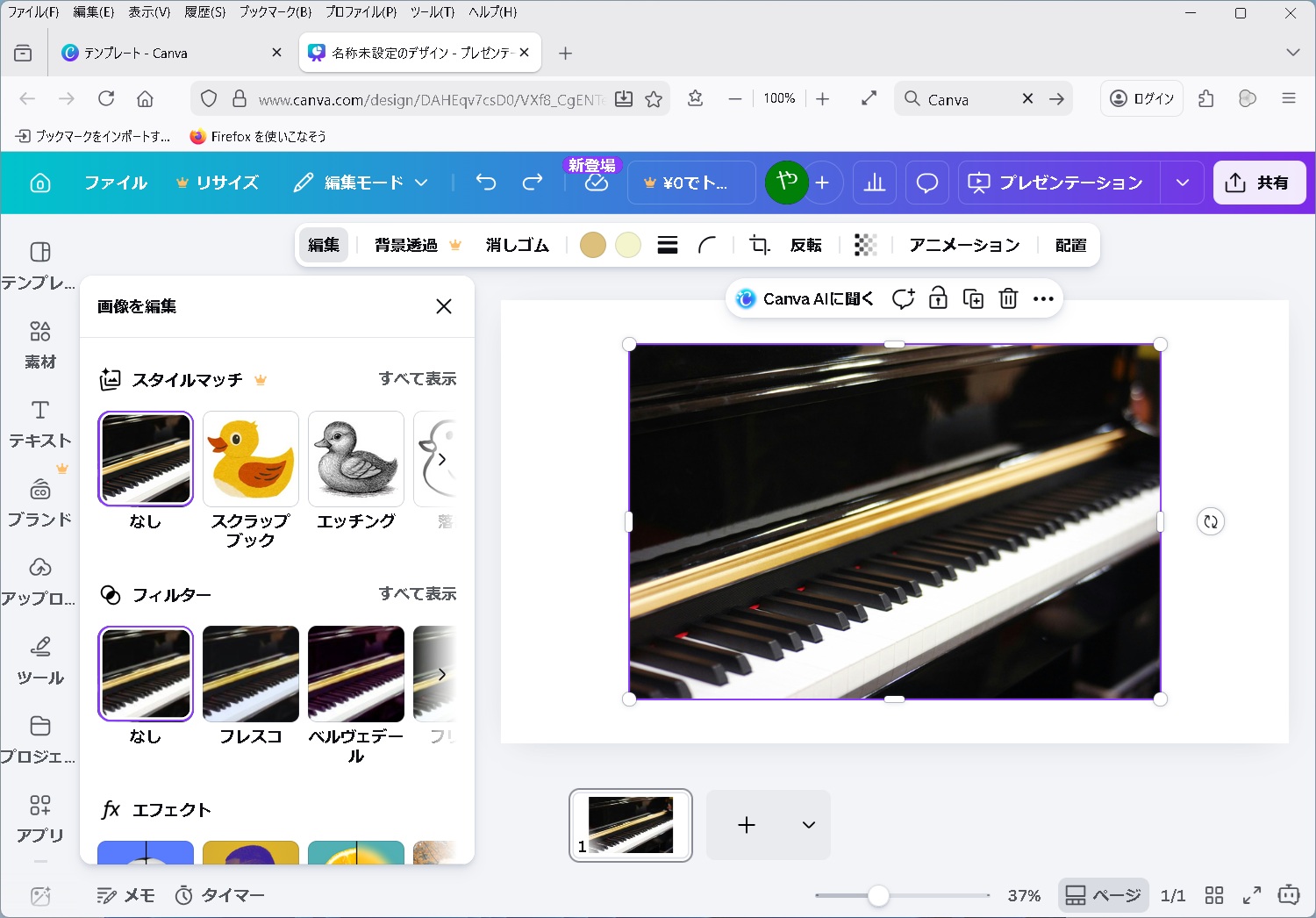Toggle grid view in bottom bar

pos(1214,895)
